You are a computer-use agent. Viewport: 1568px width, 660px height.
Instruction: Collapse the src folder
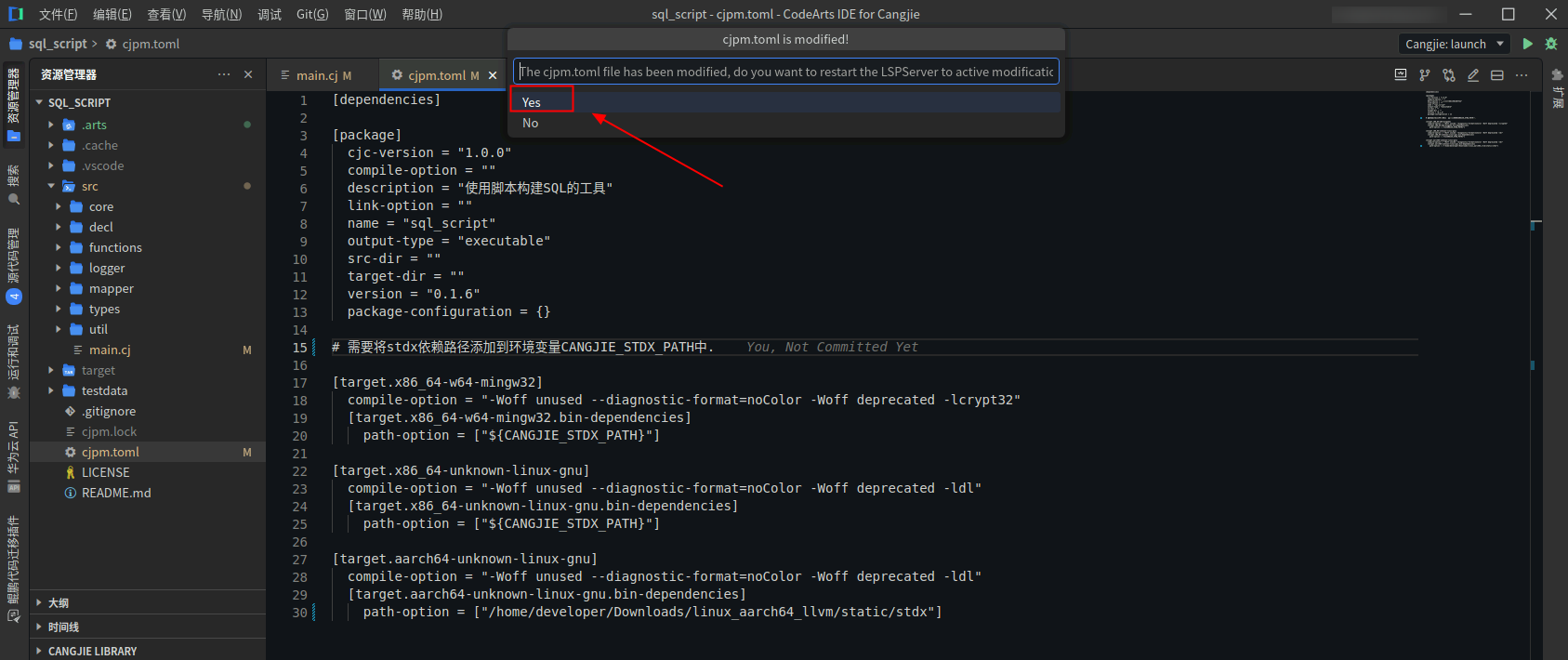point(51,186)
